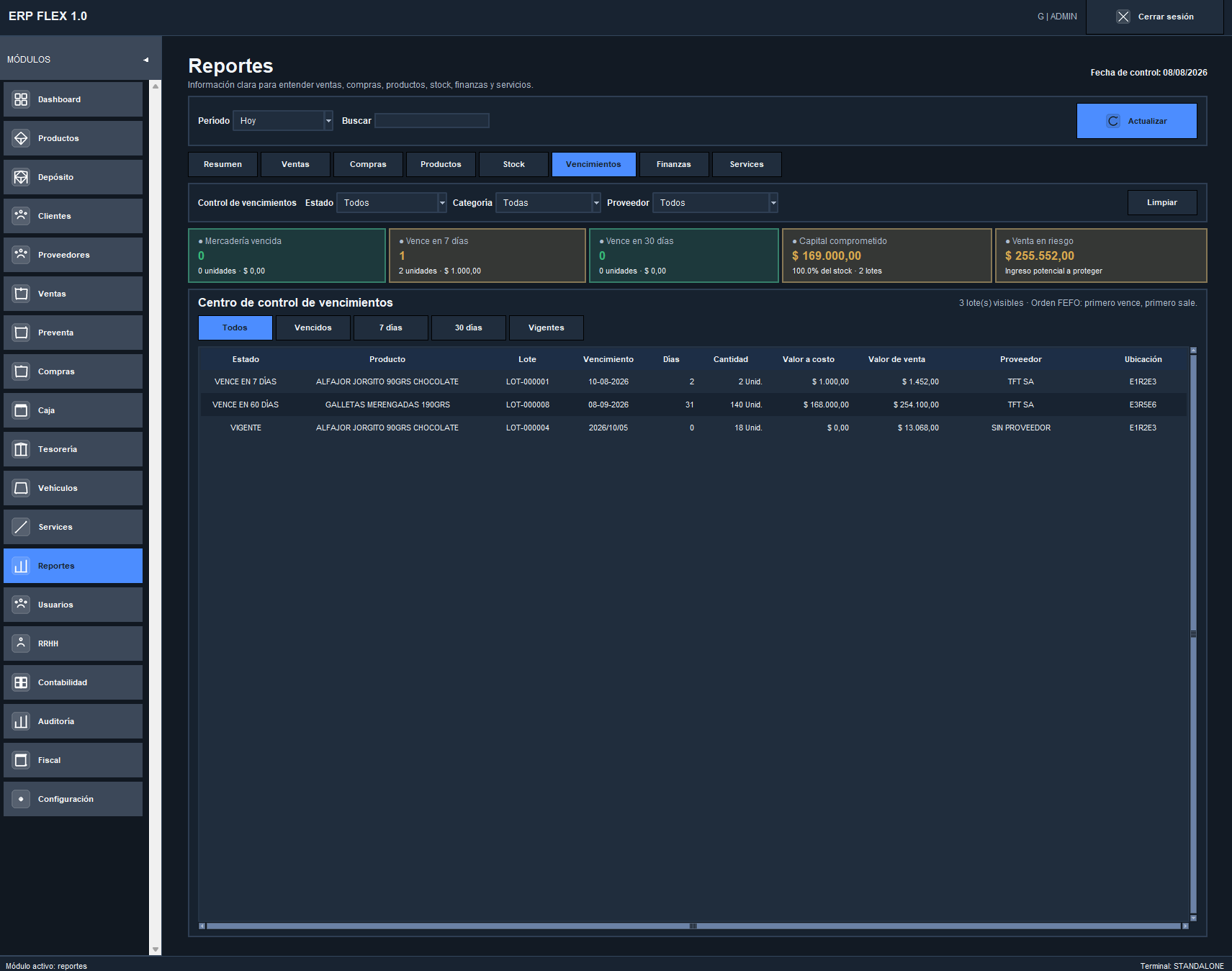The image size is (1232, 971).
Task: Select the RRHH person icon
Action: coord(21,643)
